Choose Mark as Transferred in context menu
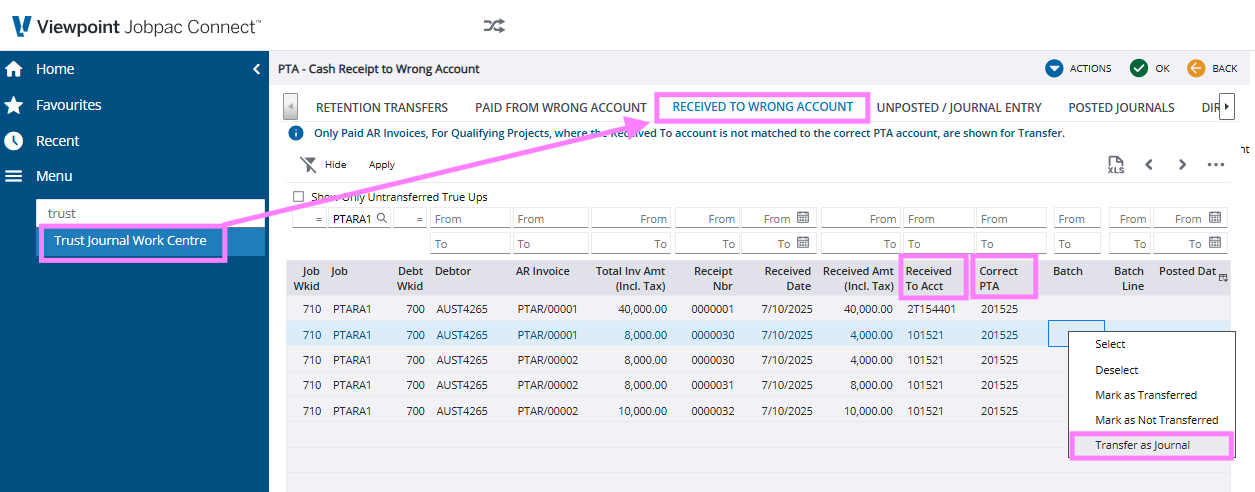This screenshot has height=492, width=1255. (1146, 395)
